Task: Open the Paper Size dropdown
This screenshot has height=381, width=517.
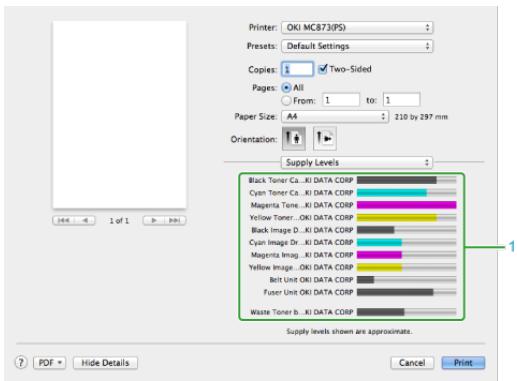Action: click(335, 117)
